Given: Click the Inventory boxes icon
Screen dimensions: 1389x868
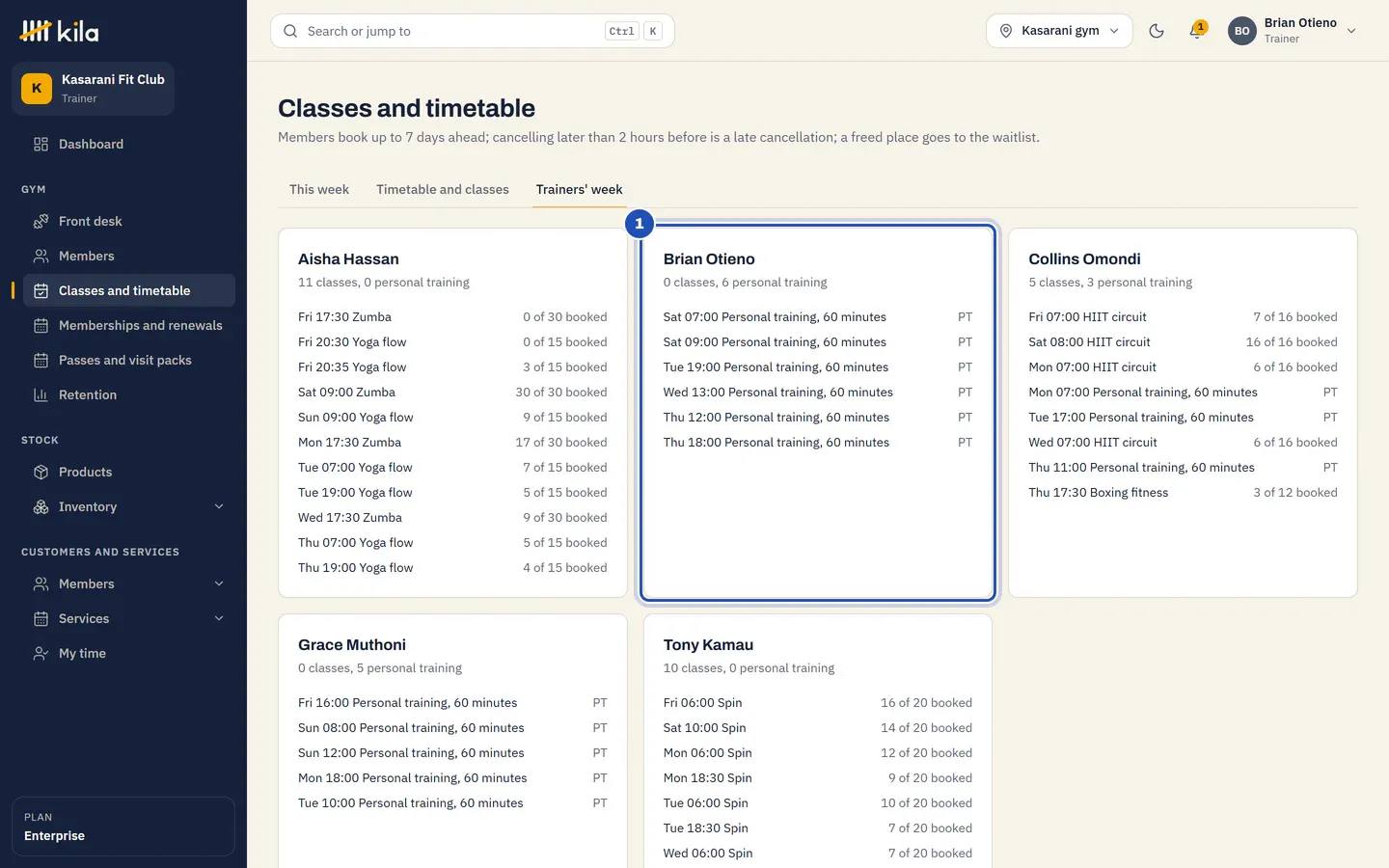Looking at the screenshot, I should [x=41, y=506].
